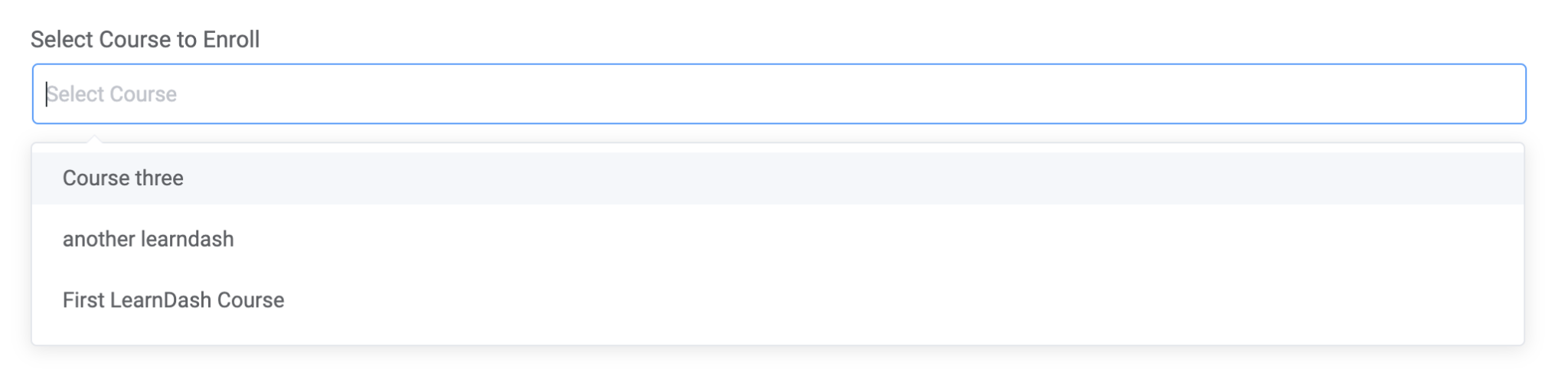Click the "First LearnDash Course" text
The width and height of the screenshot is (1568, 389).
coord(173,300)
